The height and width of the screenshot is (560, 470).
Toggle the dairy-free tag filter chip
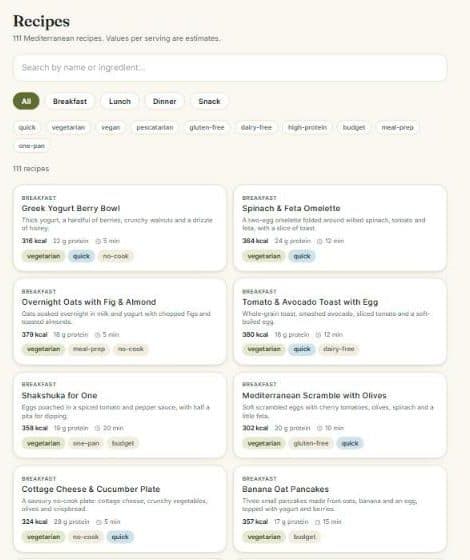256,128
